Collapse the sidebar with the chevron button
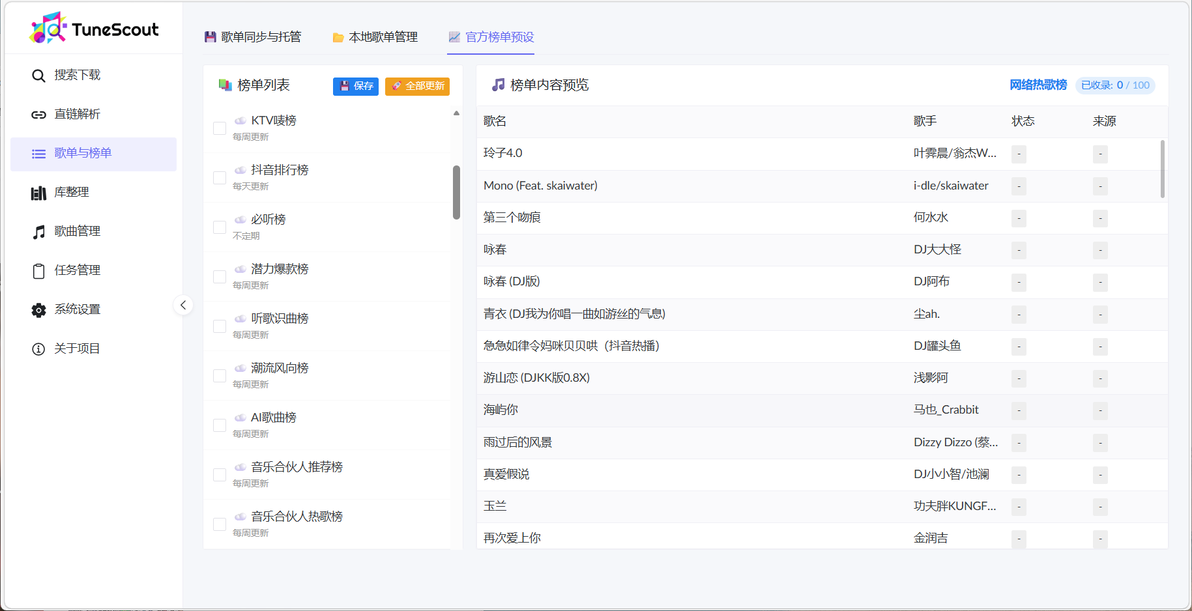 [182, 306]
